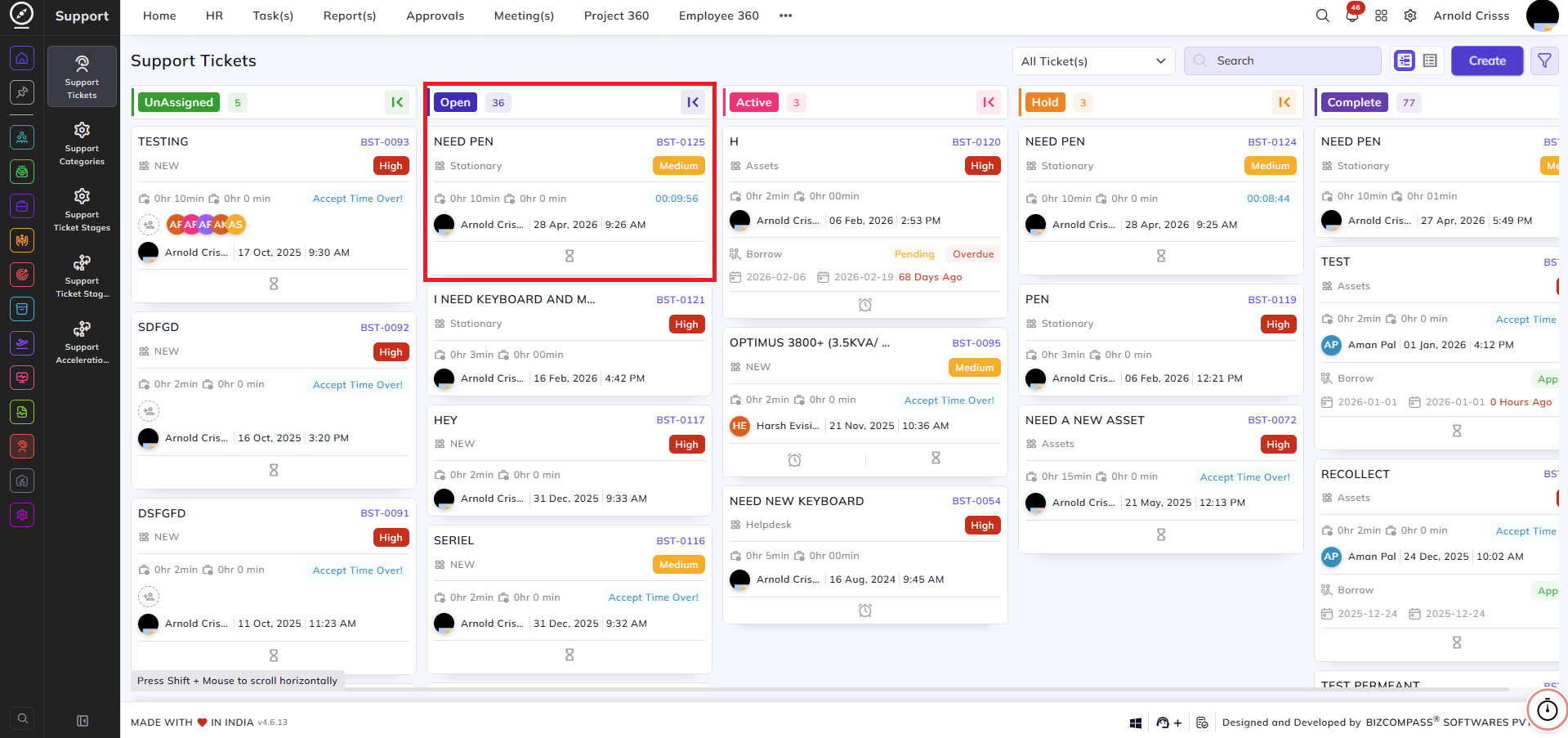1568x738 pixels.
Task: Click the floating timer clock icon
Action: [x=1547, y=709]
